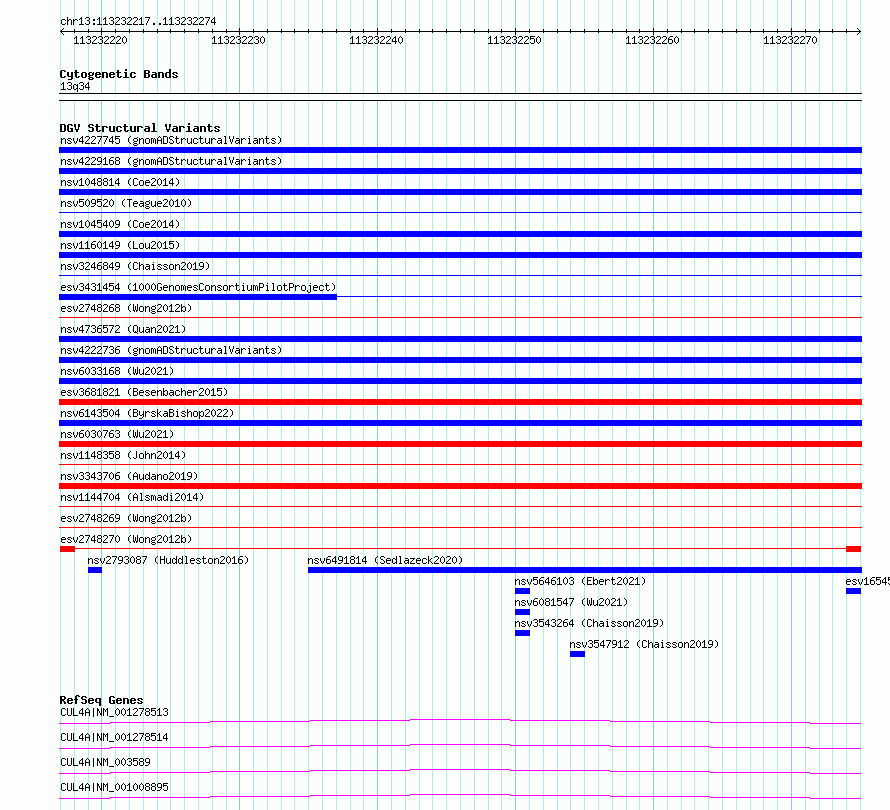
Task: Select CUL4A|NM_003589 transcript
Action: tap(105, 762)
